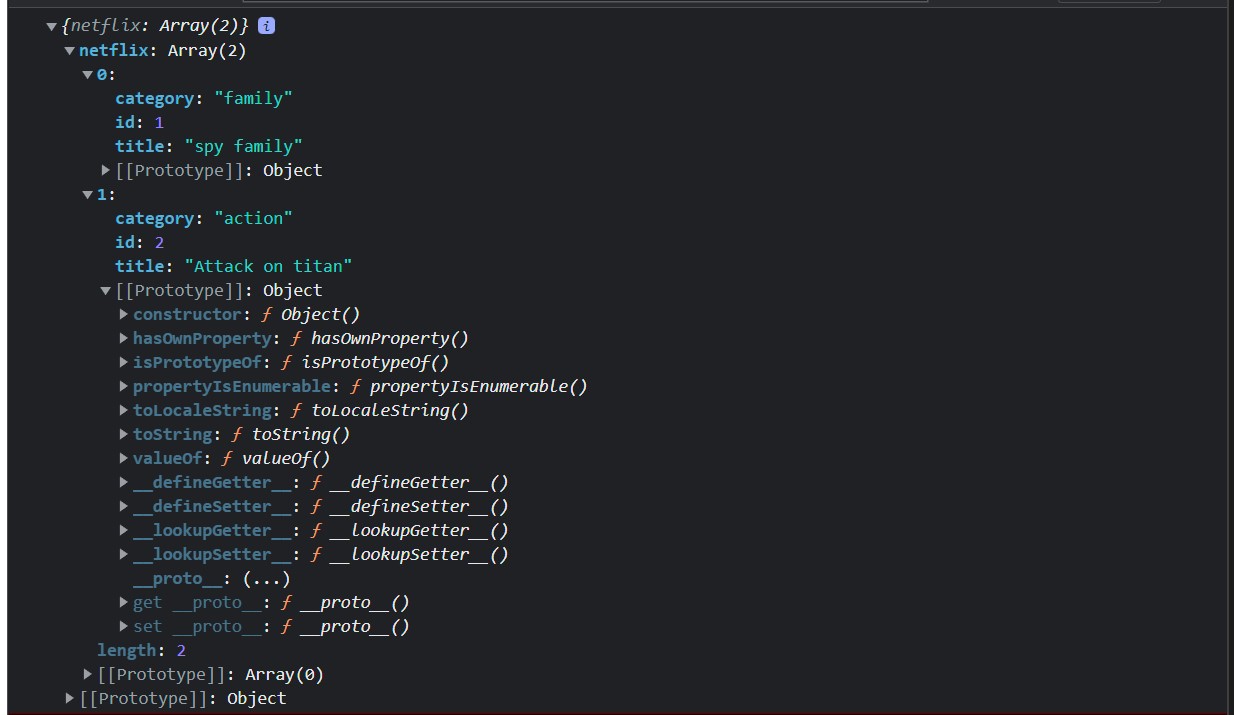The width and height of the screenshot is (1234, 715).
Task: Expand the toString function entry
Action: pos(124,435)
